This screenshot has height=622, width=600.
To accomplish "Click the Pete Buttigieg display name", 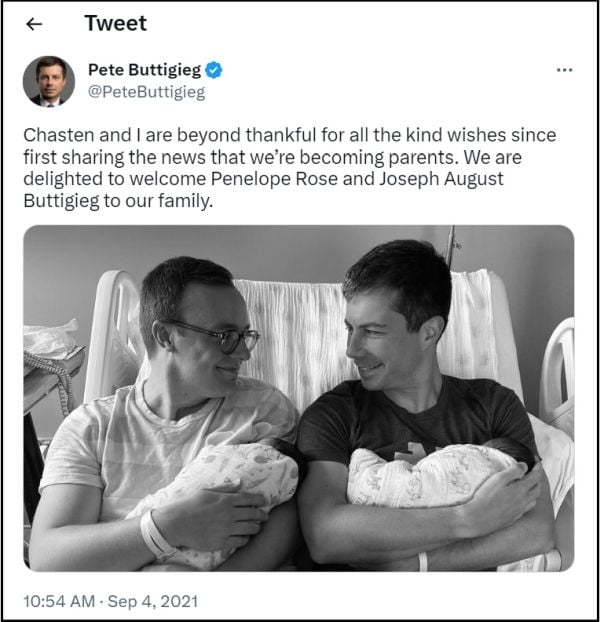I will (x=144, y=70).
